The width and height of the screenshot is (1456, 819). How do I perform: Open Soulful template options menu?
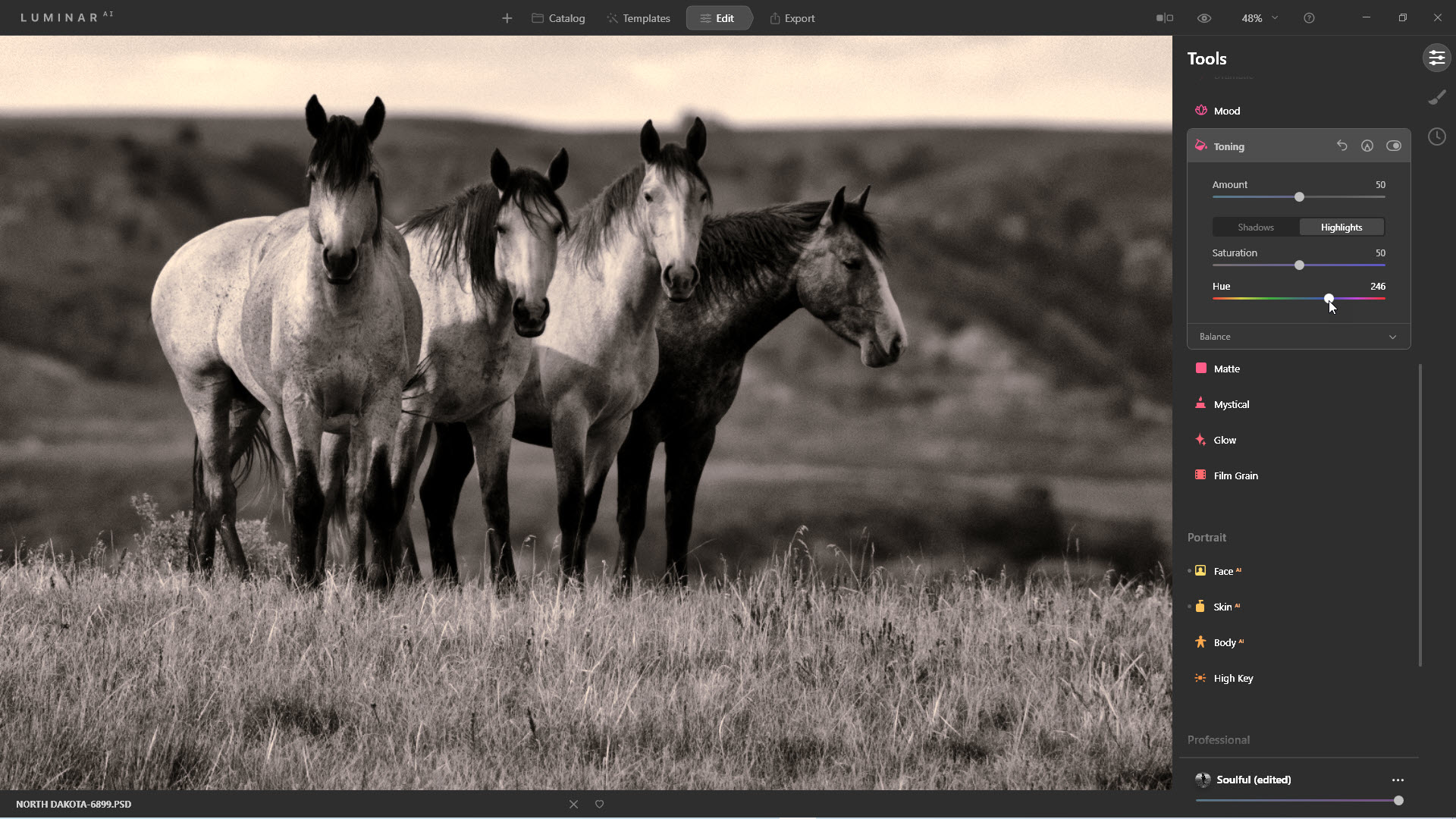click(1397, 780)
